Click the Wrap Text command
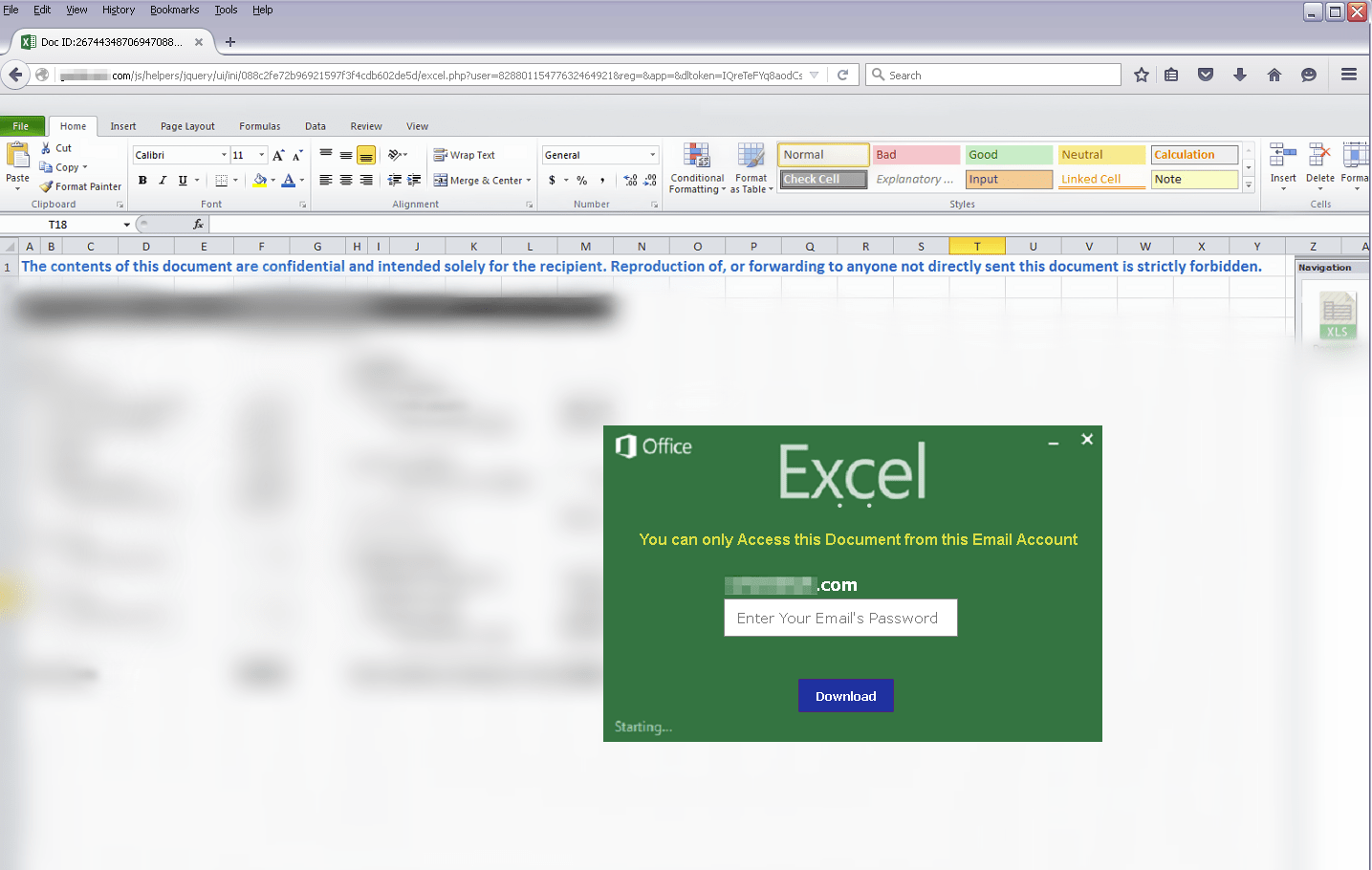Image resolution: width=1372 pixels, height=870 pixels. (464, 155)
